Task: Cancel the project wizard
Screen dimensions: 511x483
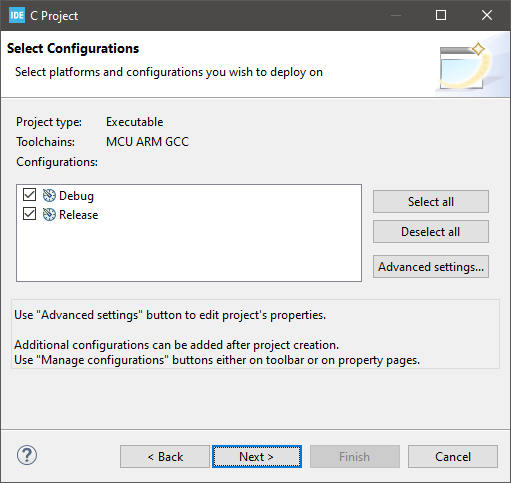Action: coord(453,457)
